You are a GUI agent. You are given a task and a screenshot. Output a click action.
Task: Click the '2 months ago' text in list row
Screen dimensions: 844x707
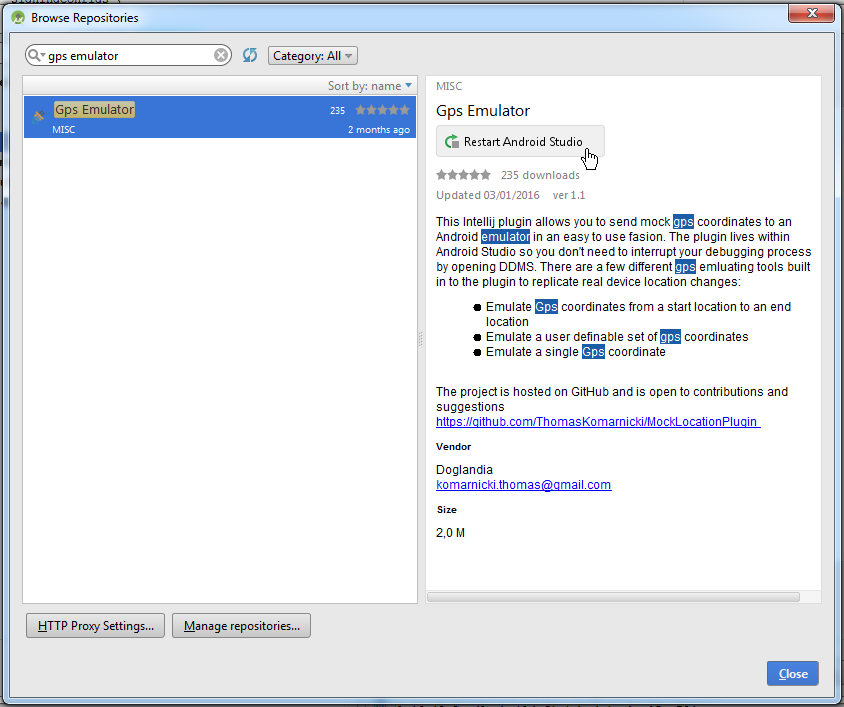(378, 130)
